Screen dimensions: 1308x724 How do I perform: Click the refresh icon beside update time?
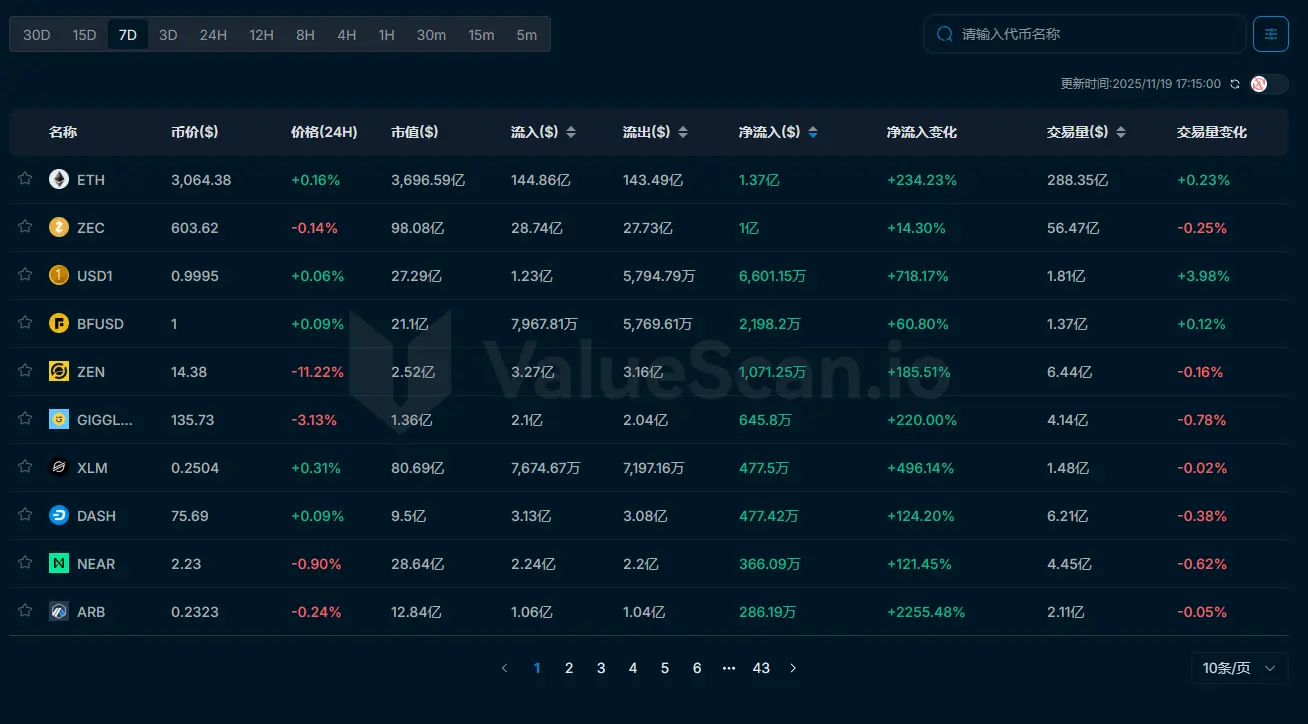pos(1235,84)
